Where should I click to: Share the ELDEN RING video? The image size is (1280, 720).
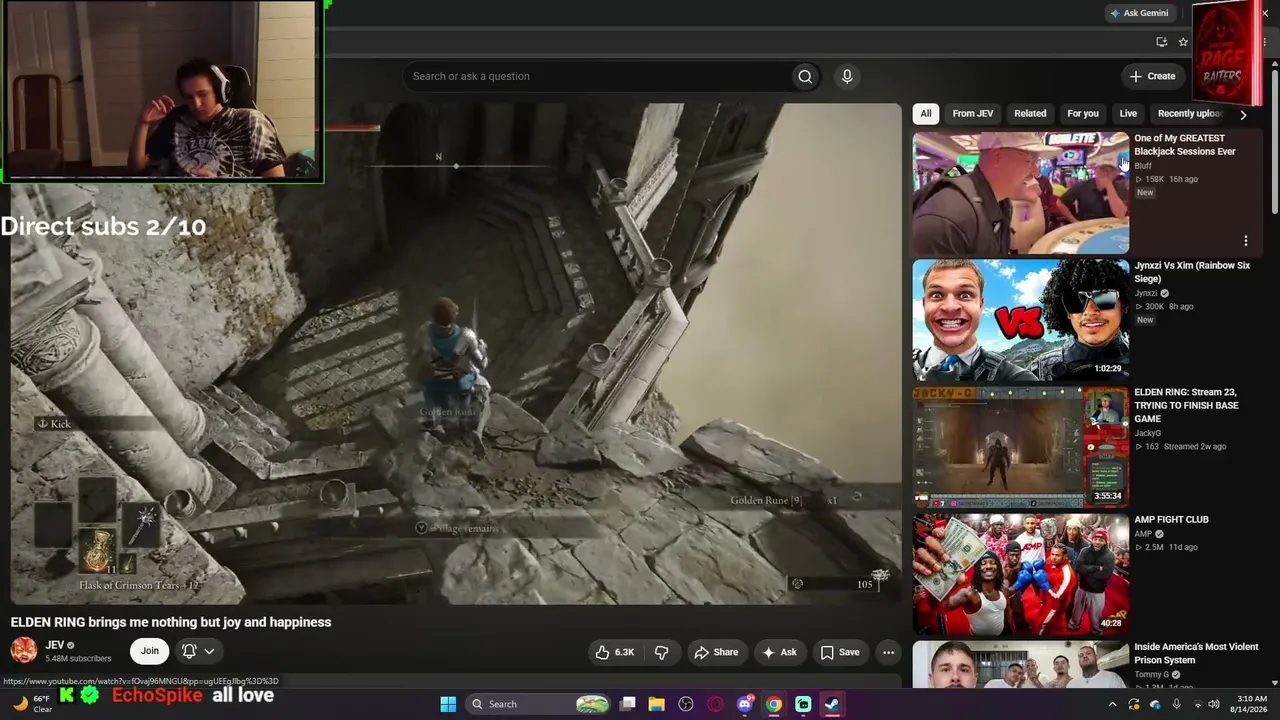[716, 652]
